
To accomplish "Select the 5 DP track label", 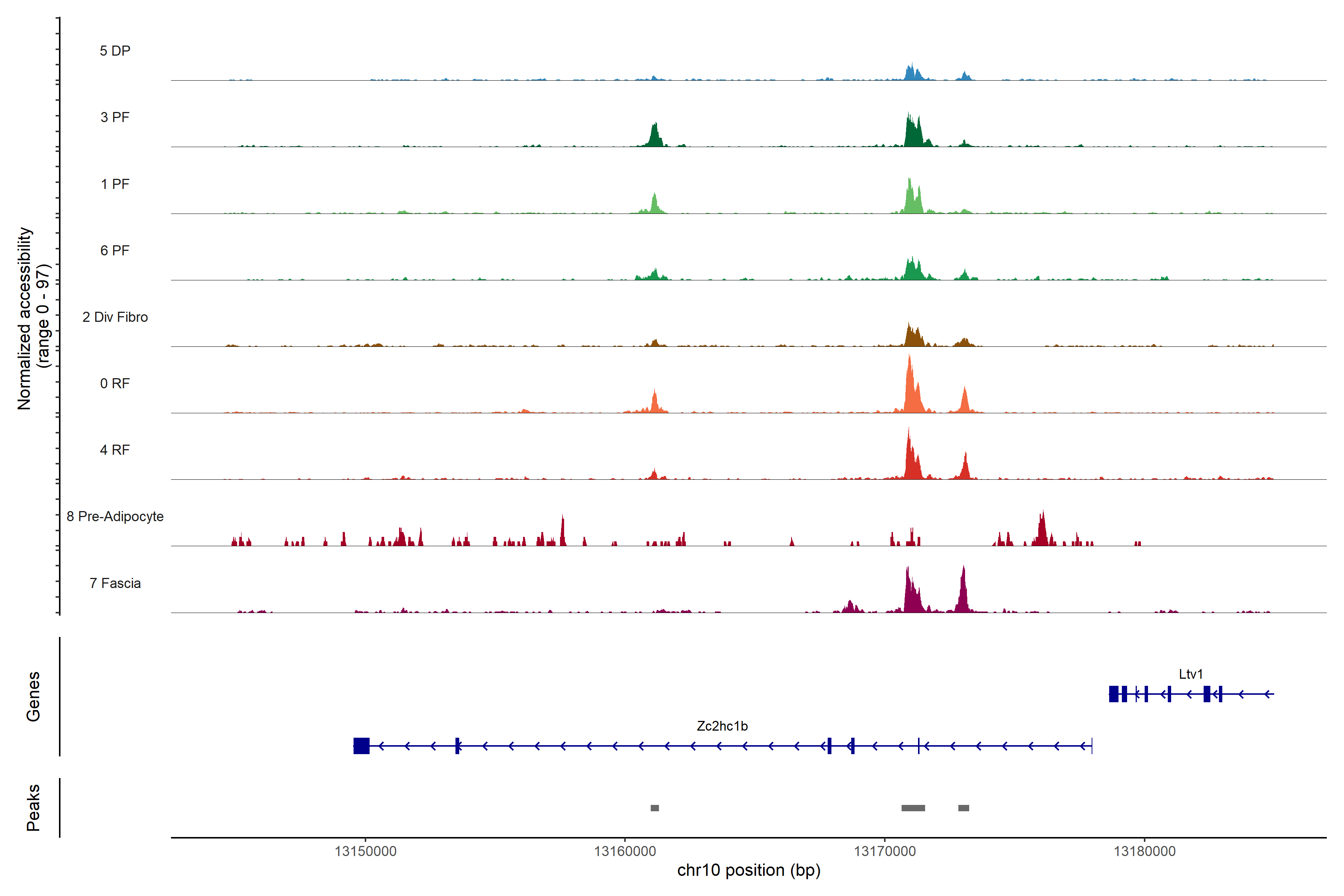I will pos(115,51).
